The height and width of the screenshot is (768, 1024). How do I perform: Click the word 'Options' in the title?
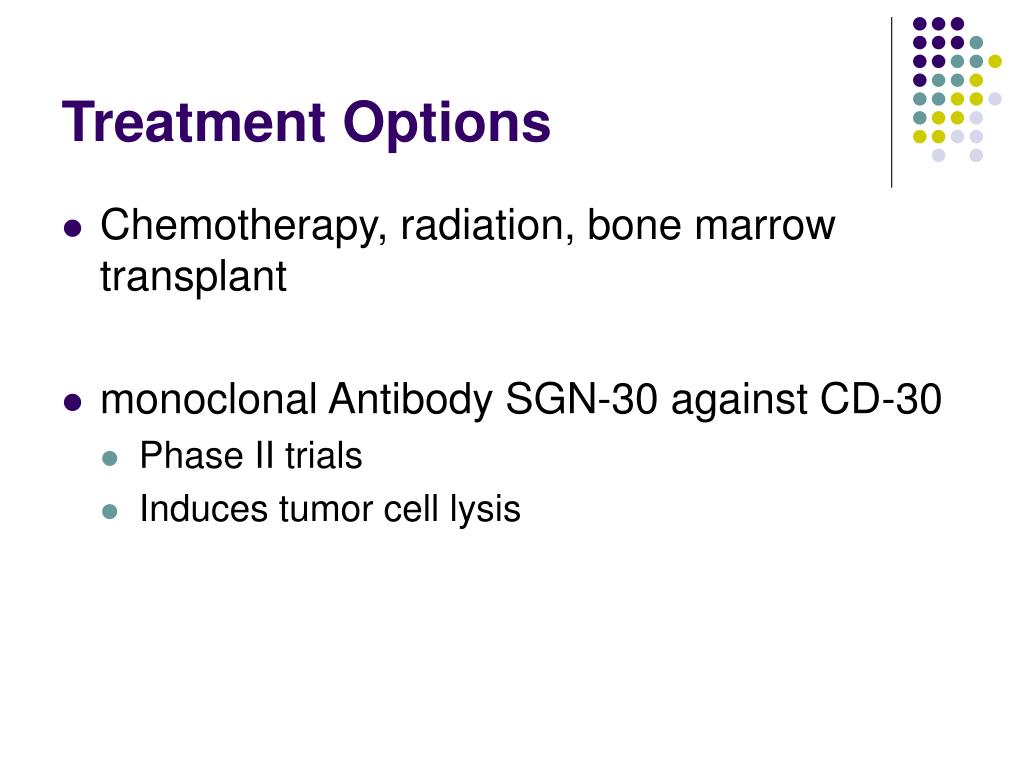[447, 123]
